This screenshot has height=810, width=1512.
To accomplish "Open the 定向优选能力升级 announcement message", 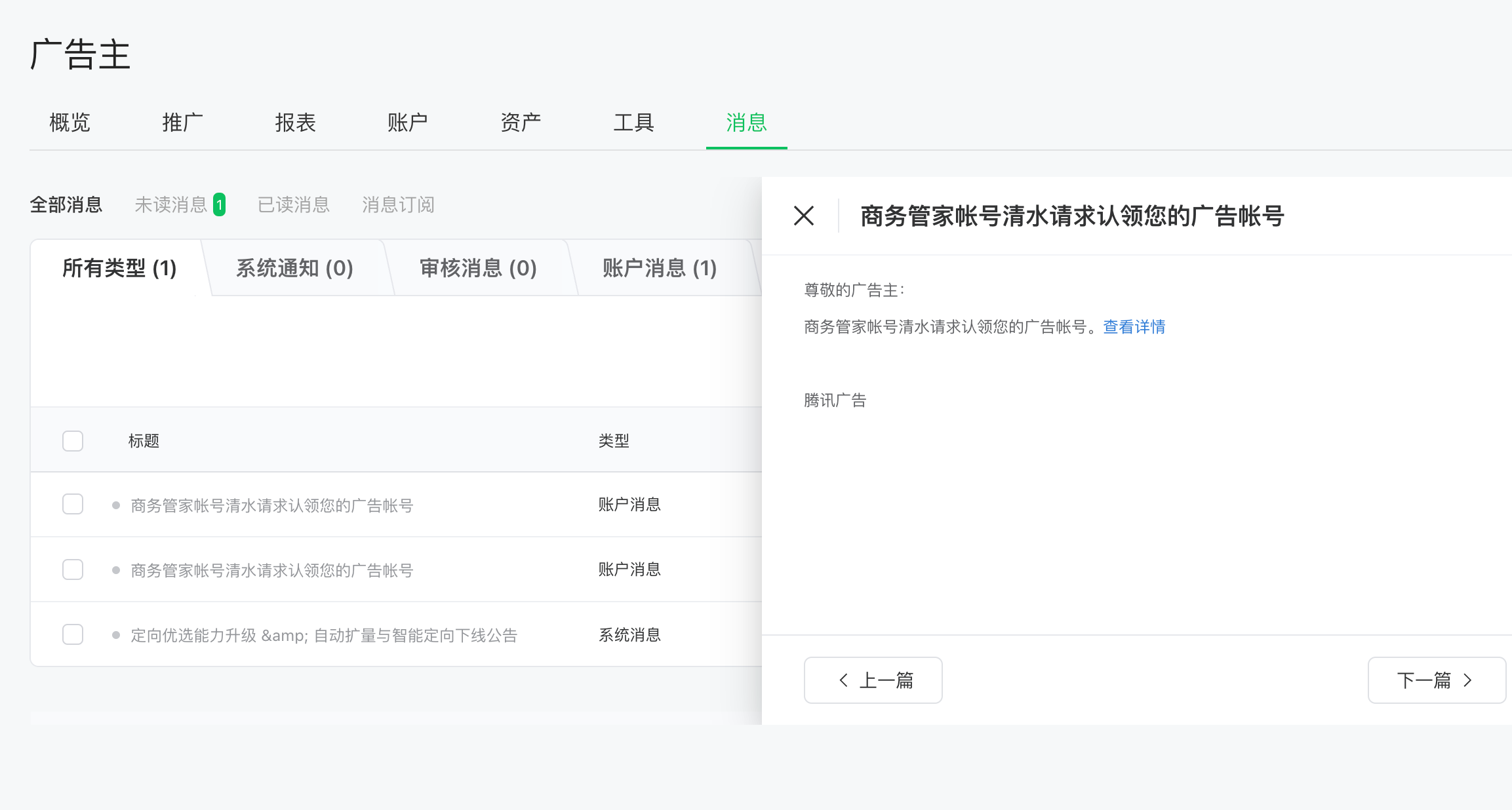I will point(324,635).
